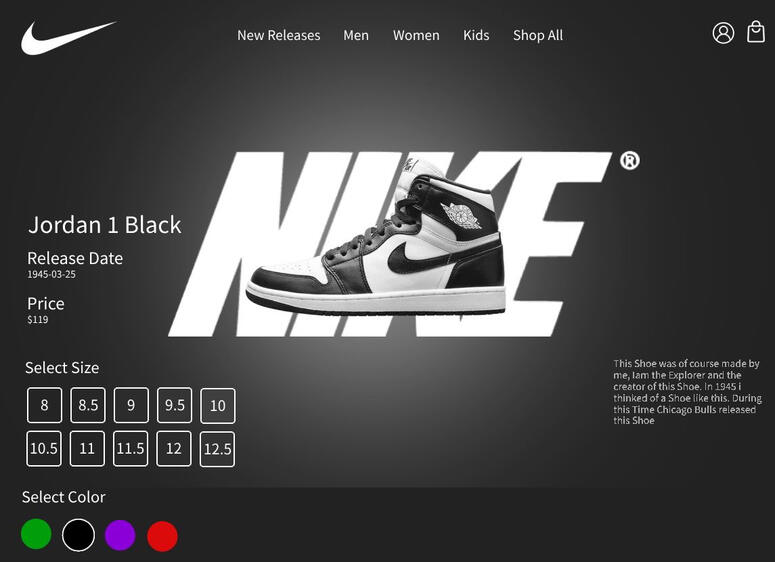775x562 pixels.
Task: Select size 10 button
Action: click(218, 405)
